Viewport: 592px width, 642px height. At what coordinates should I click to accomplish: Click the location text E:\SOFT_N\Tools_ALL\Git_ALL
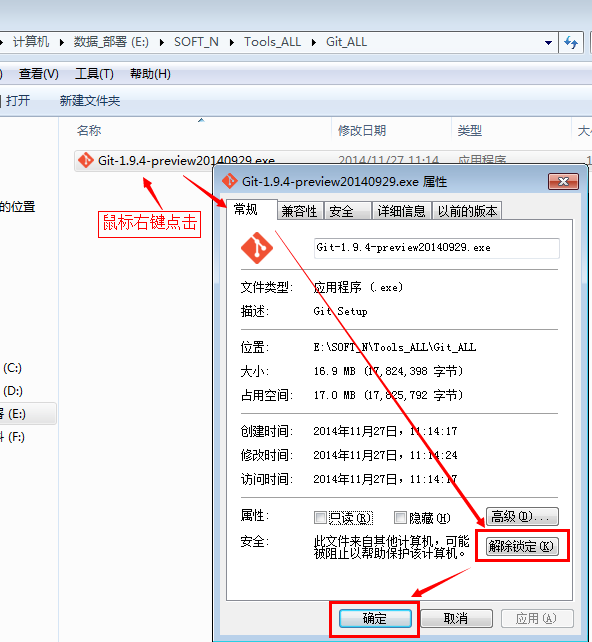[395, 348]
